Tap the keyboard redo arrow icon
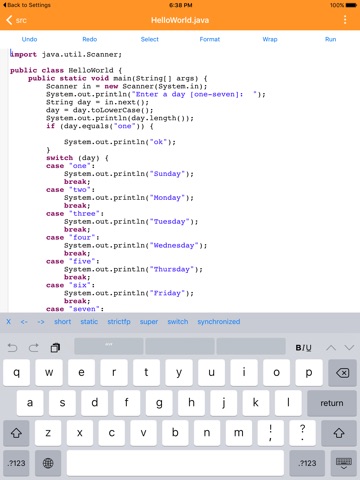The image size is (360, 480). coord(33,348)
